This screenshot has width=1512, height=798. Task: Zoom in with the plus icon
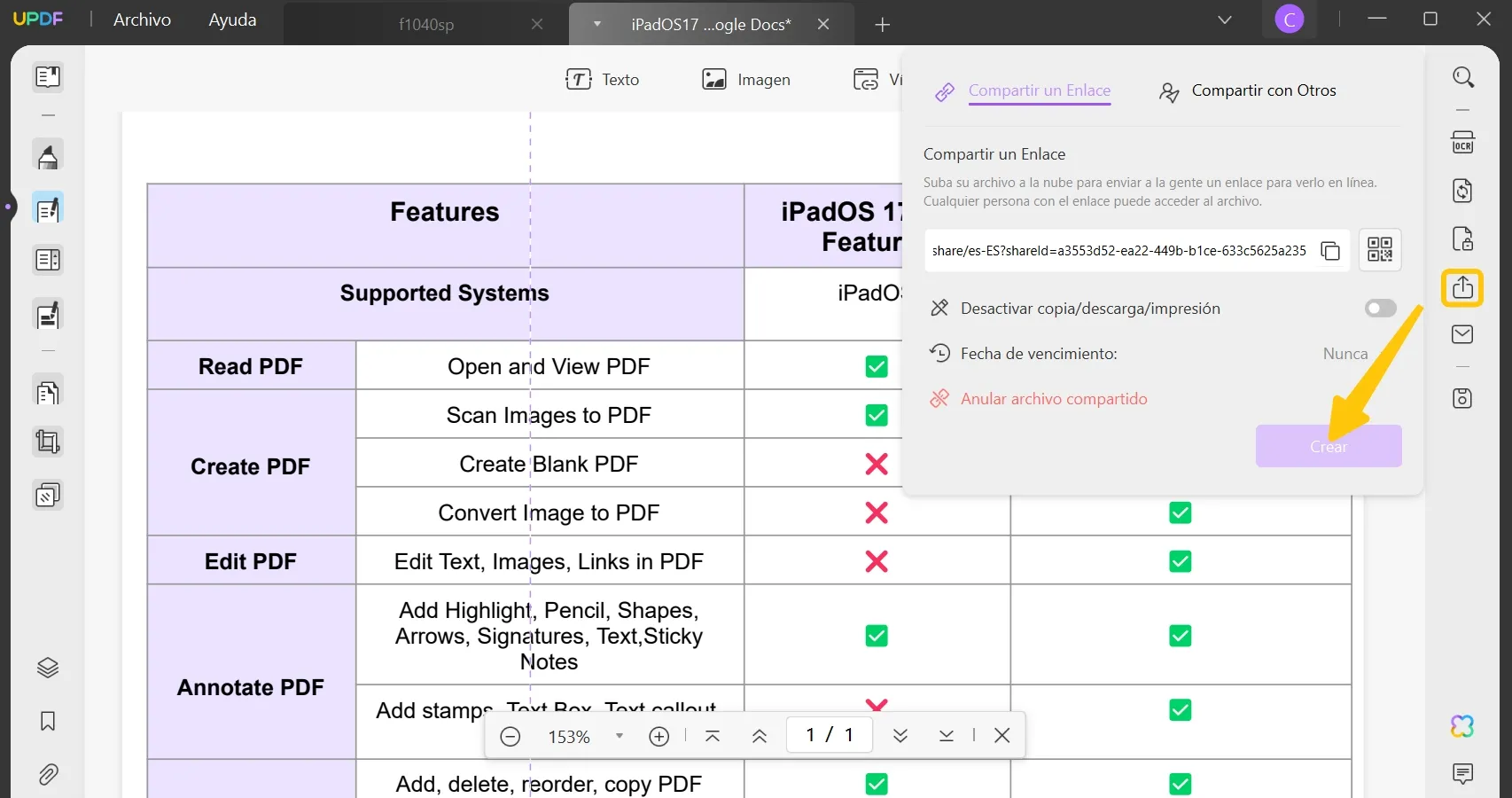pos(659,737)
